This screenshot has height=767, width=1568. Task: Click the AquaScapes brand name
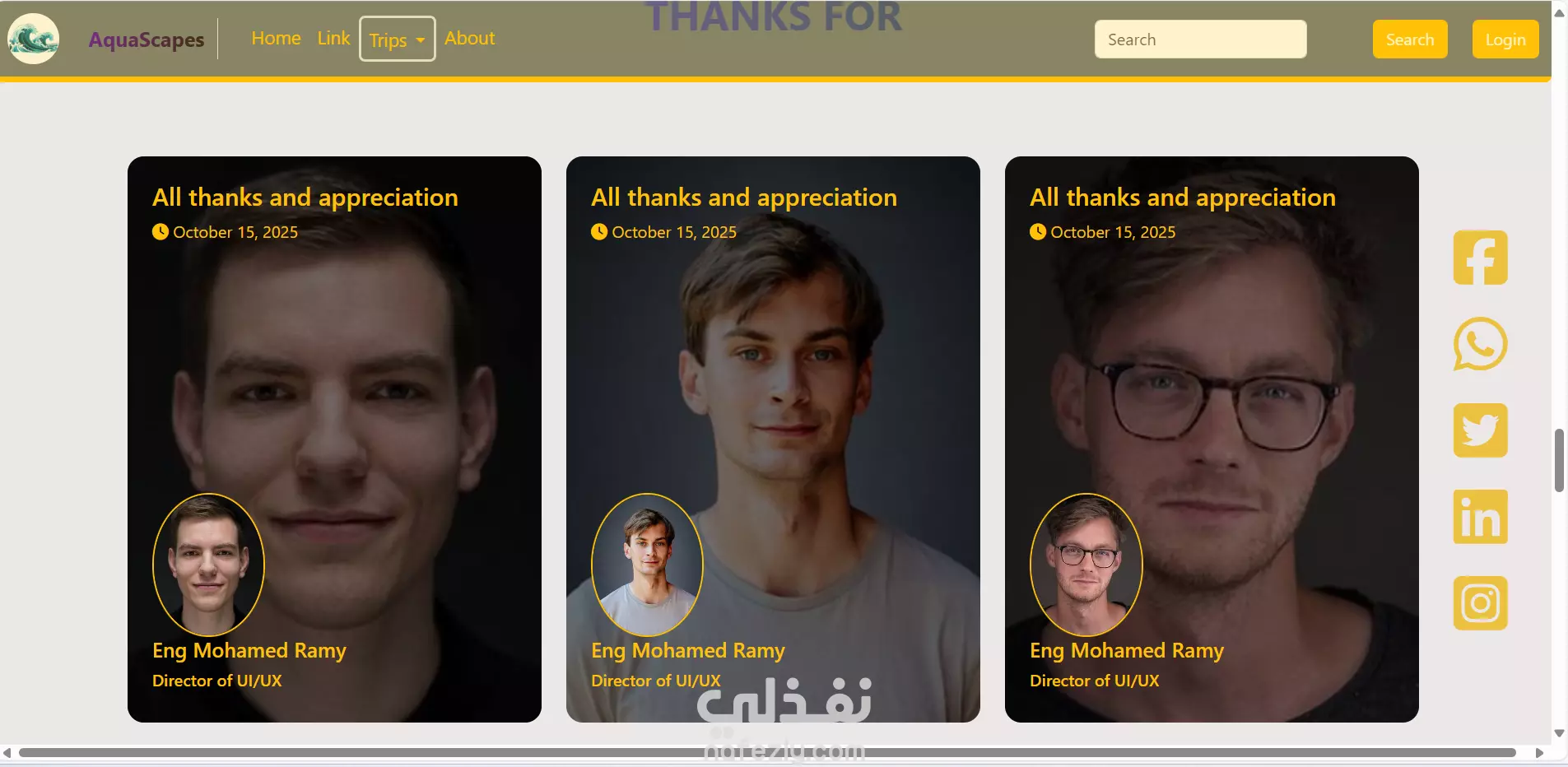[x=147, y=40]
